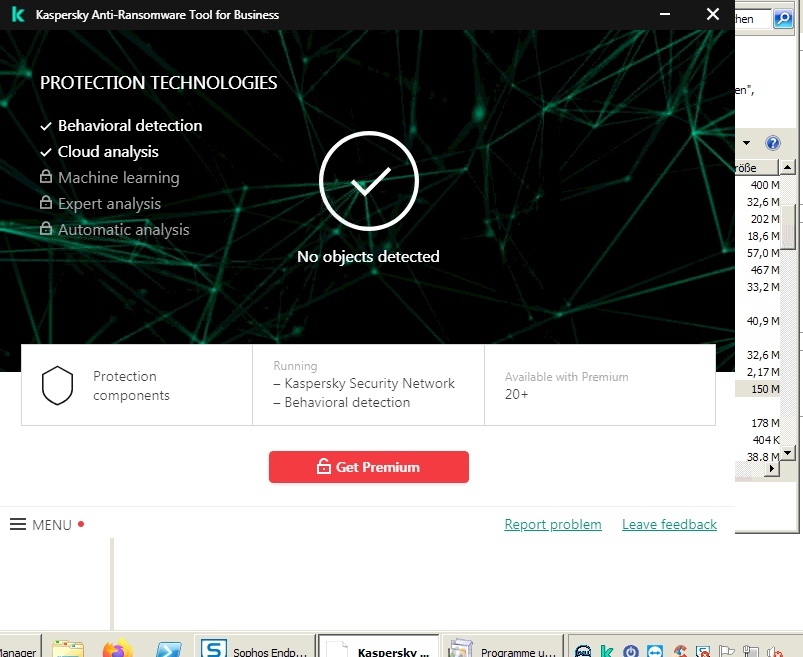Open the file explorer taskbar icon
Screen dimensions: 803x657
[x=68, y=648]
